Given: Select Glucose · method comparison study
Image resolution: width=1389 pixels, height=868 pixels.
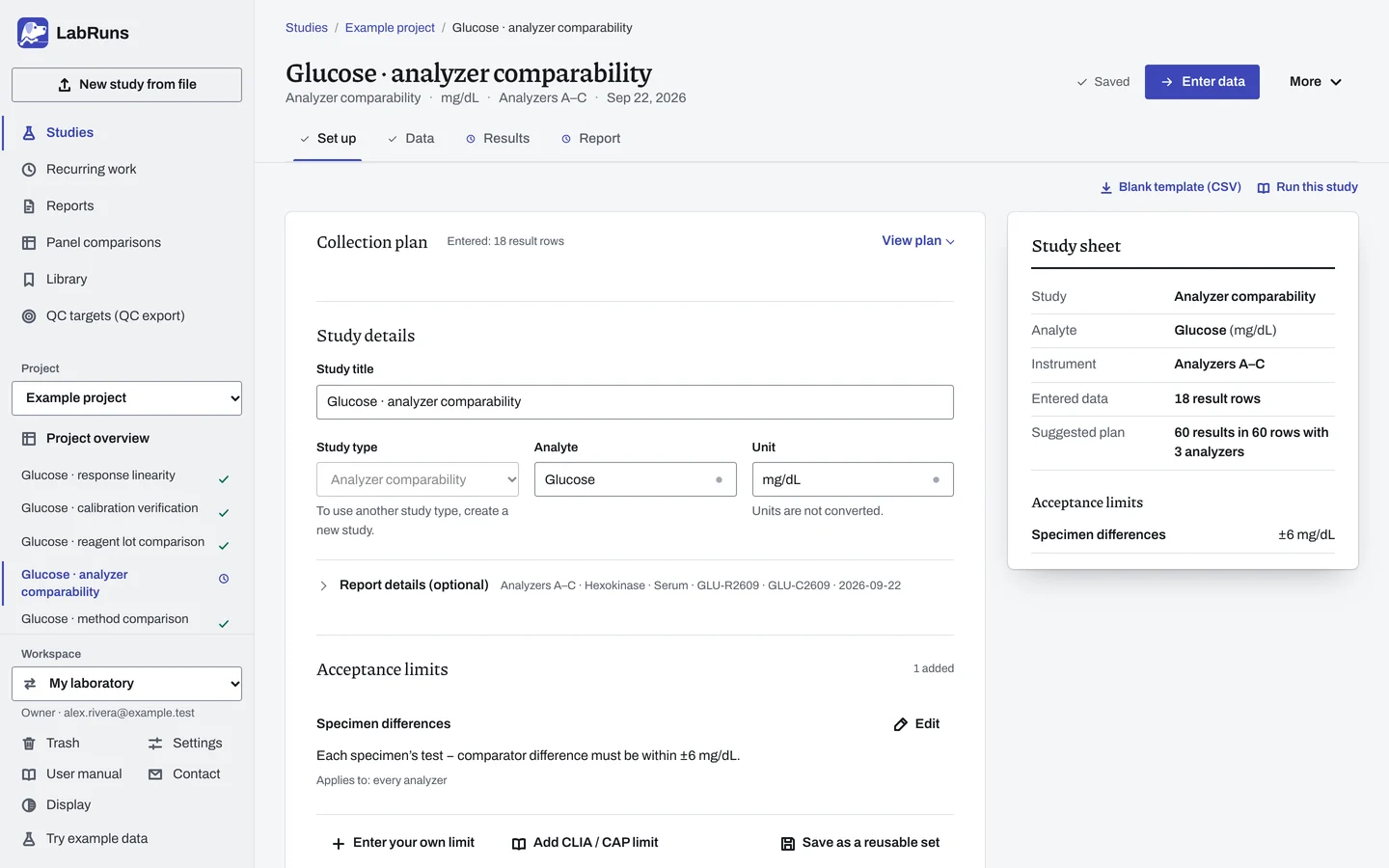Looking at the screenshot, I should pyautogui.click(x=125, y=619).
